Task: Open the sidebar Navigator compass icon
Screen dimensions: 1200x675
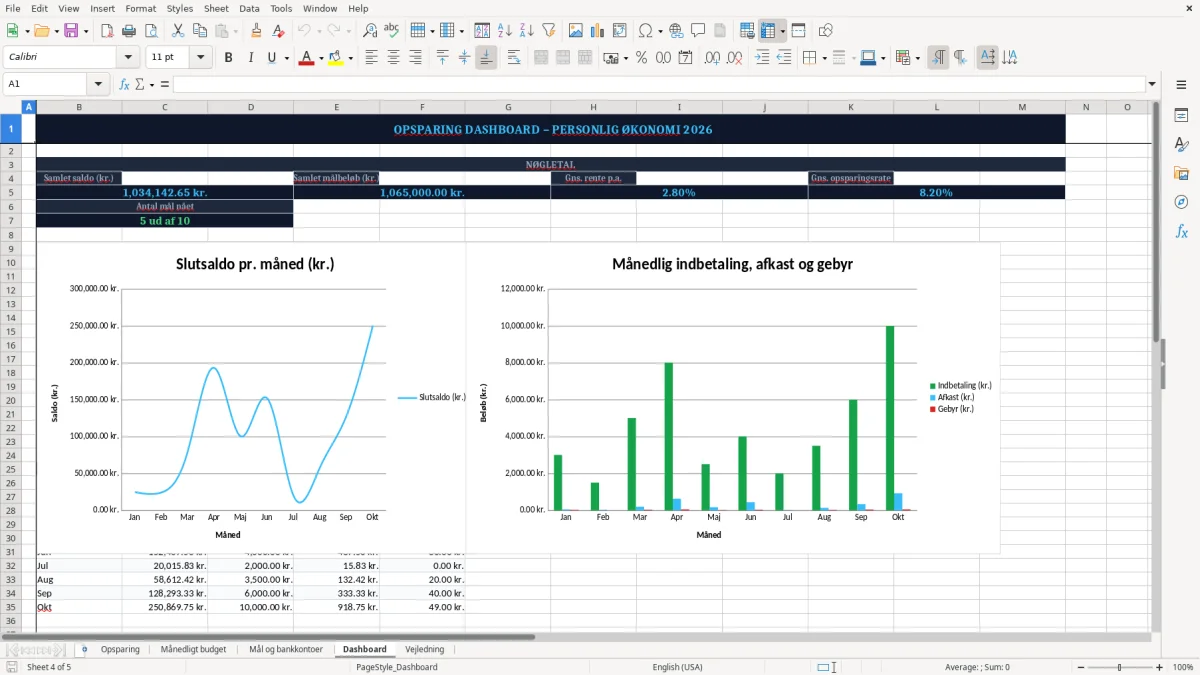Action: click(1181, 202)
